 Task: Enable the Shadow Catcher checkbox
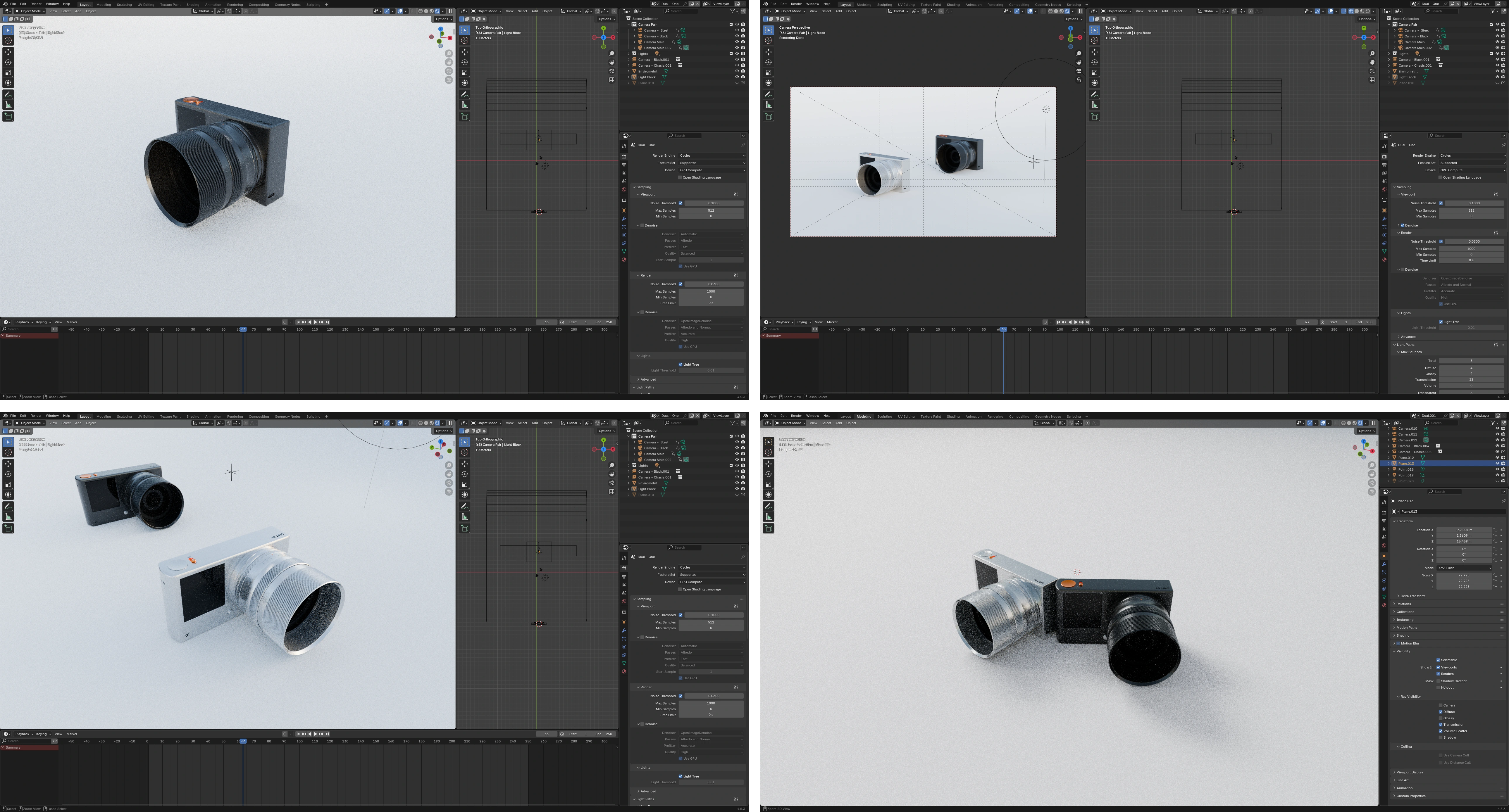tap(1438, 681)
